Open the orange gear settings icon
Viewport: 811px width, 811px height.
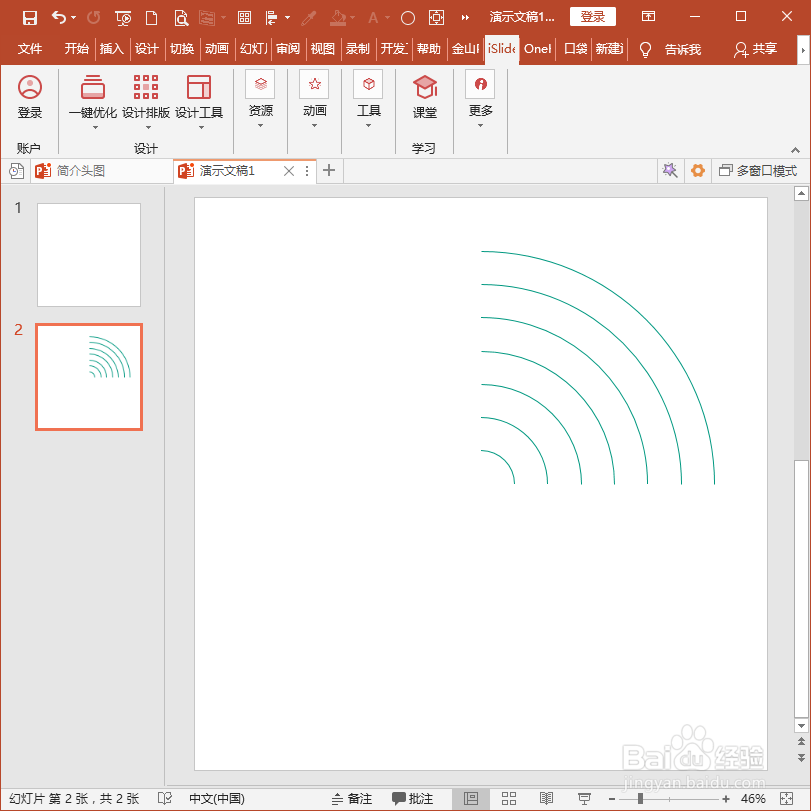point(698,170)
